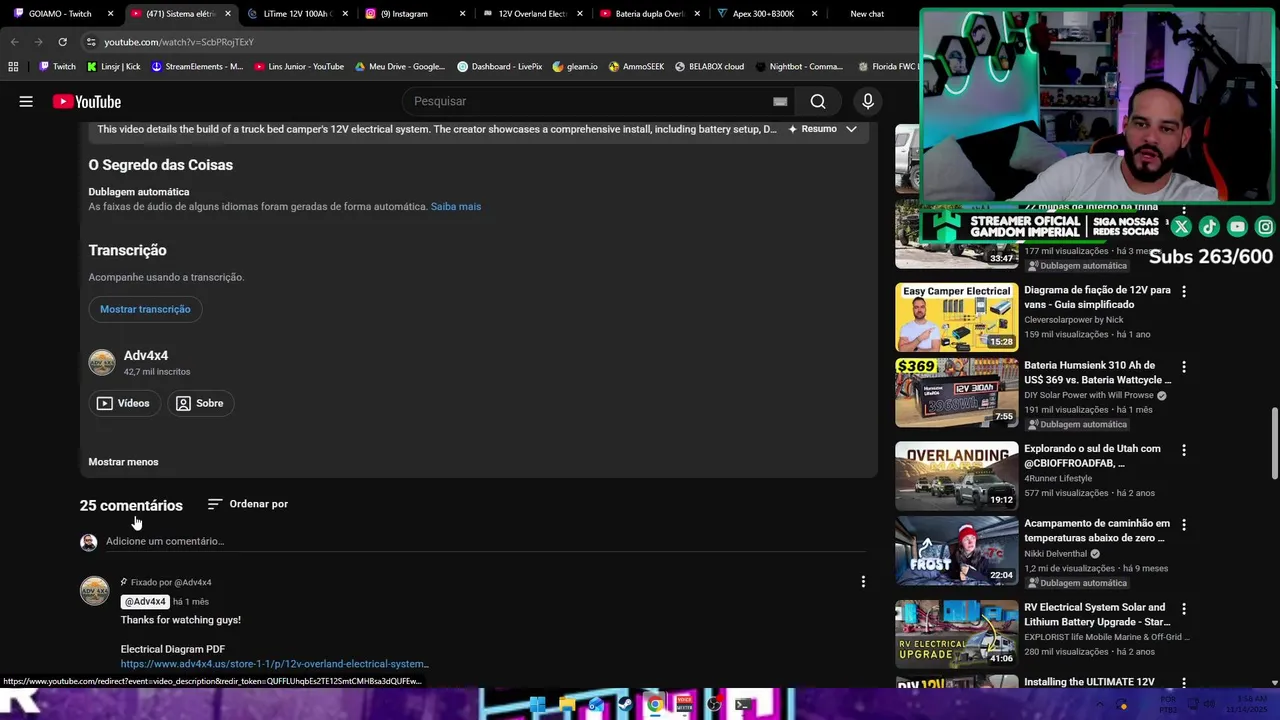Collapse description with Mostrar menos
This screenshot has width=1280, height=720.
tap(123, 462)
